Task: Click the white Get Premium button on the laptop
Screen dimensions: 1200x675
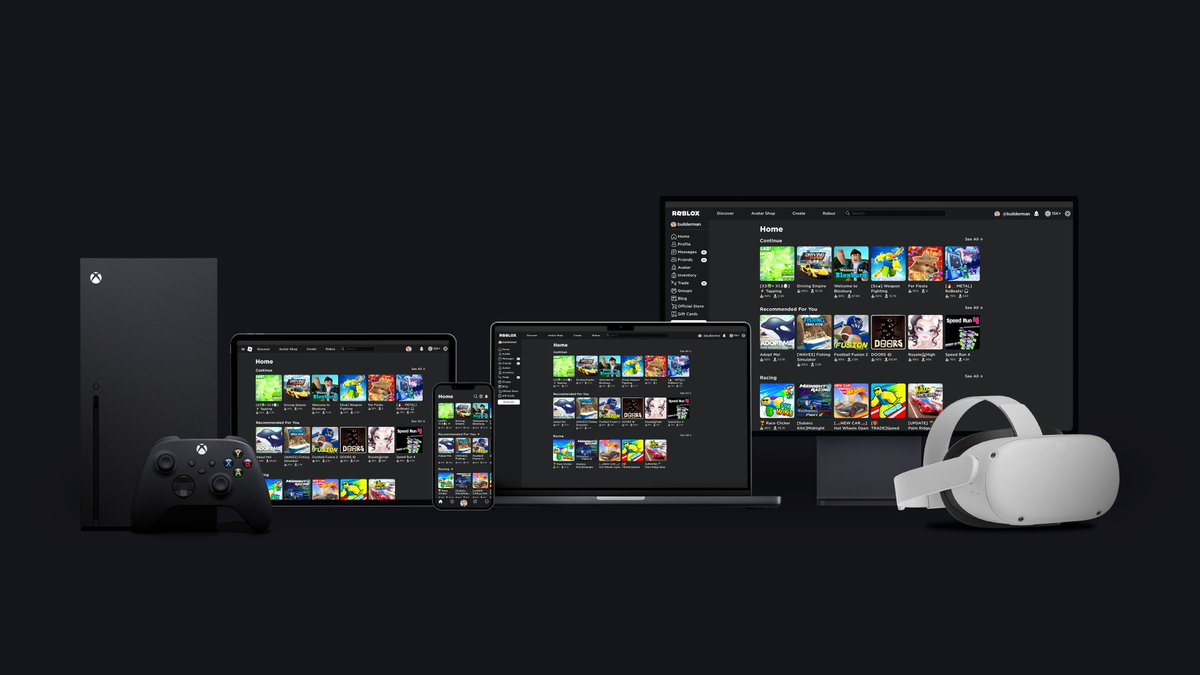Action: pos(509,402)
